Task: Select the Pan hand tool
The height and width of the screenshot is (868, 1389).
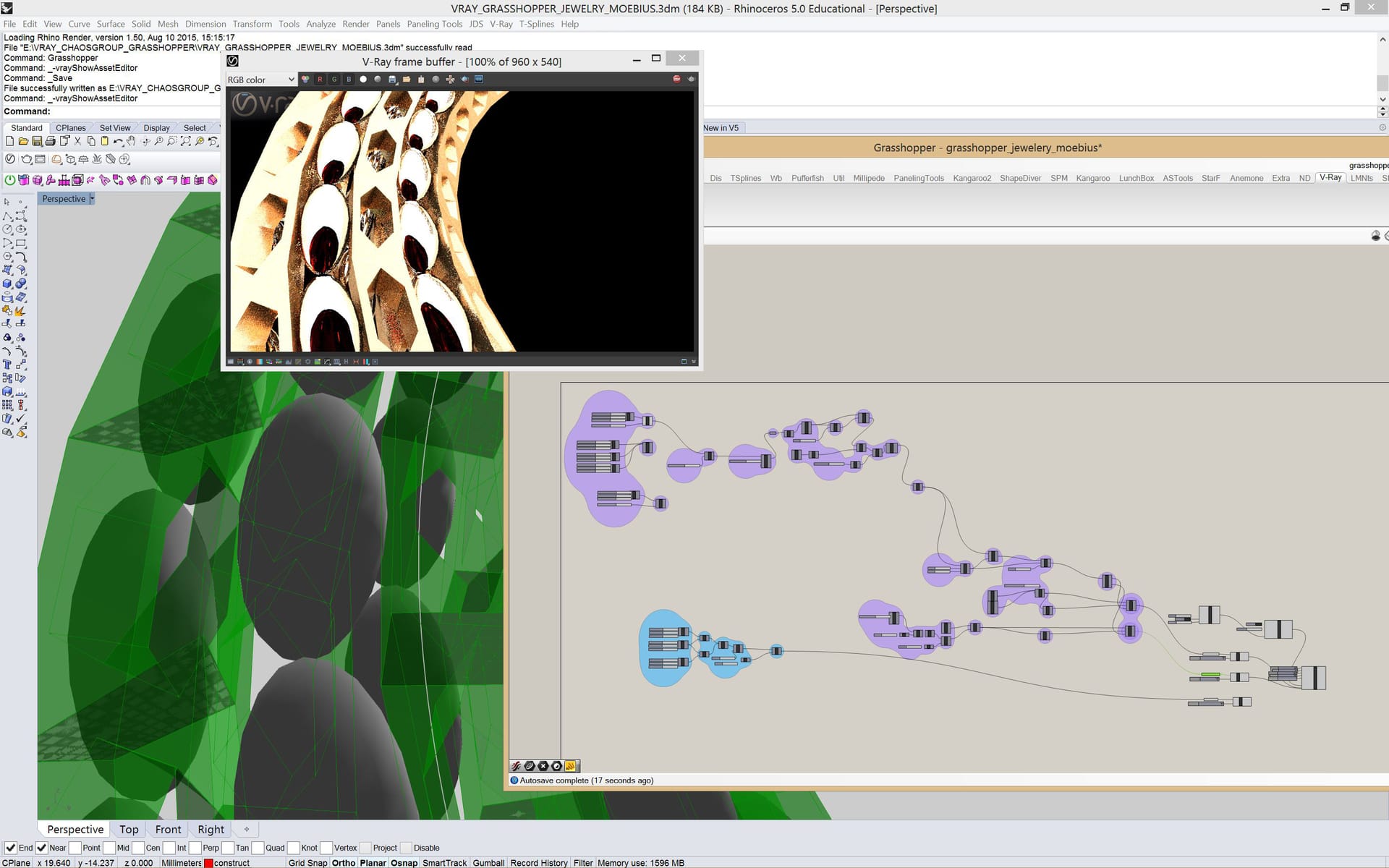Action: point(131,141)
